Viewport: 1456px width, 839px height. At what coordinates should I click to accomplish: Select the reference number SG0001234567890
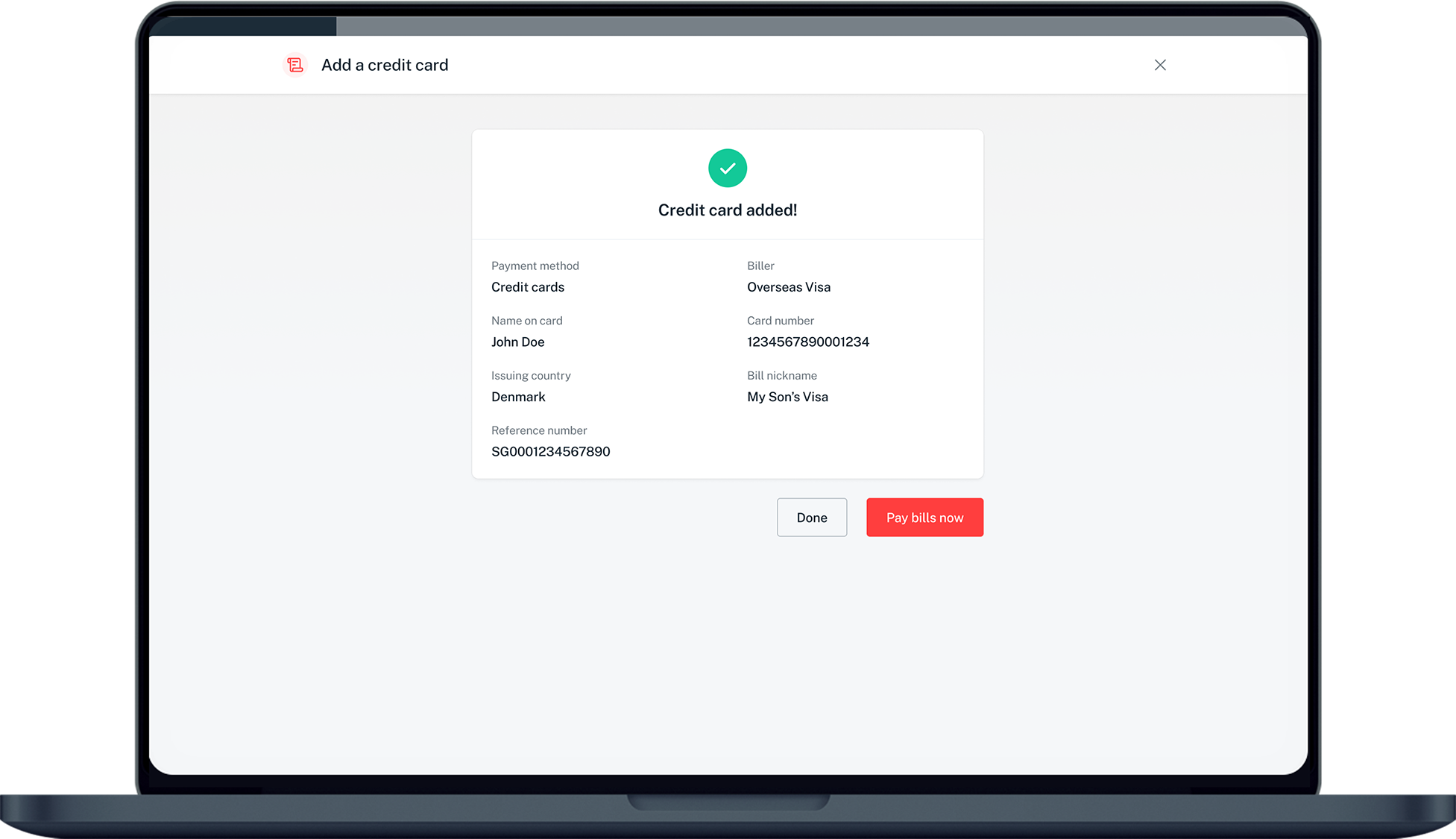click(550, 451)
